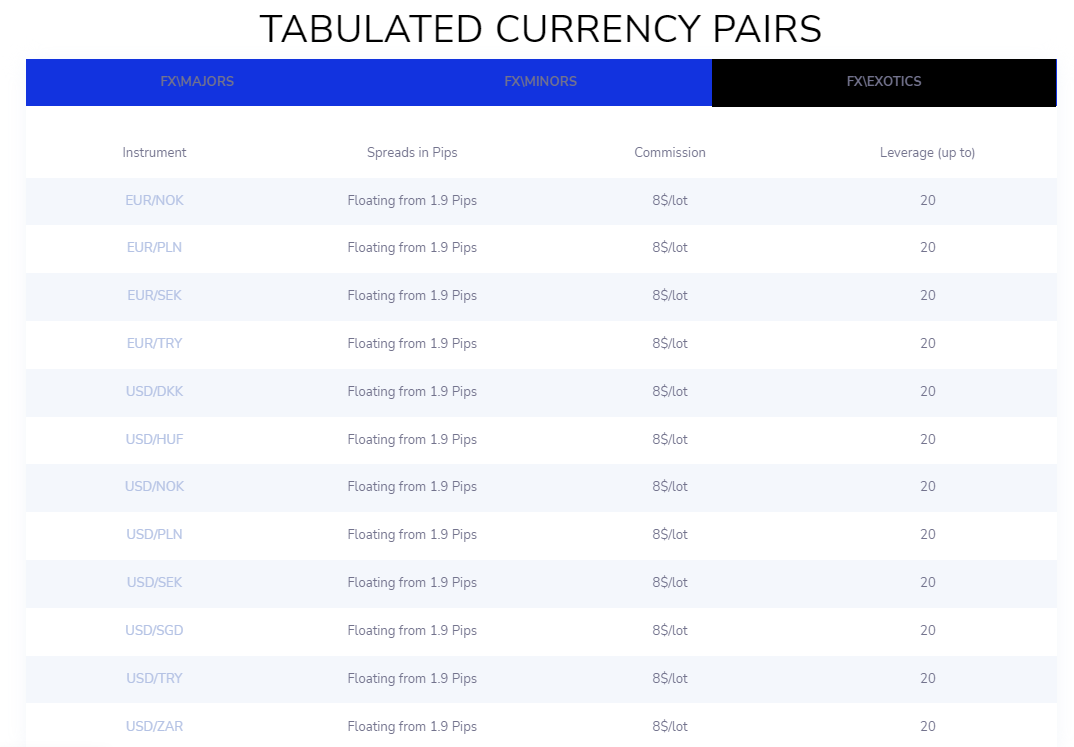Click the spread value in USD/DKK row
The height and width of the screenshot is (747, 1074).
coord(412,392)
